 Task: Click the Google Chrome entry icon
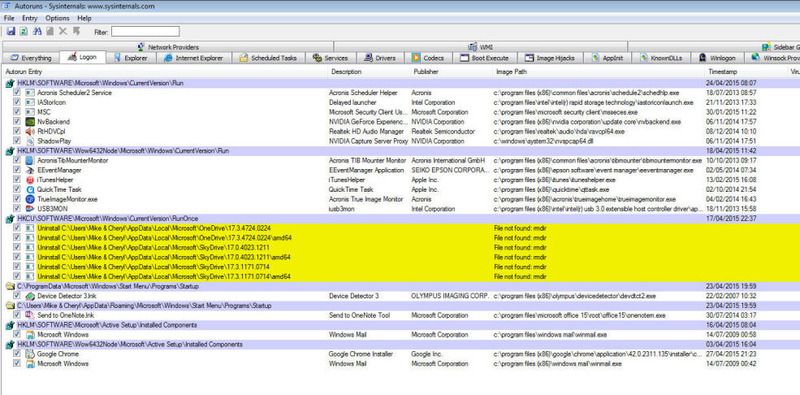(x=30, y=354)
